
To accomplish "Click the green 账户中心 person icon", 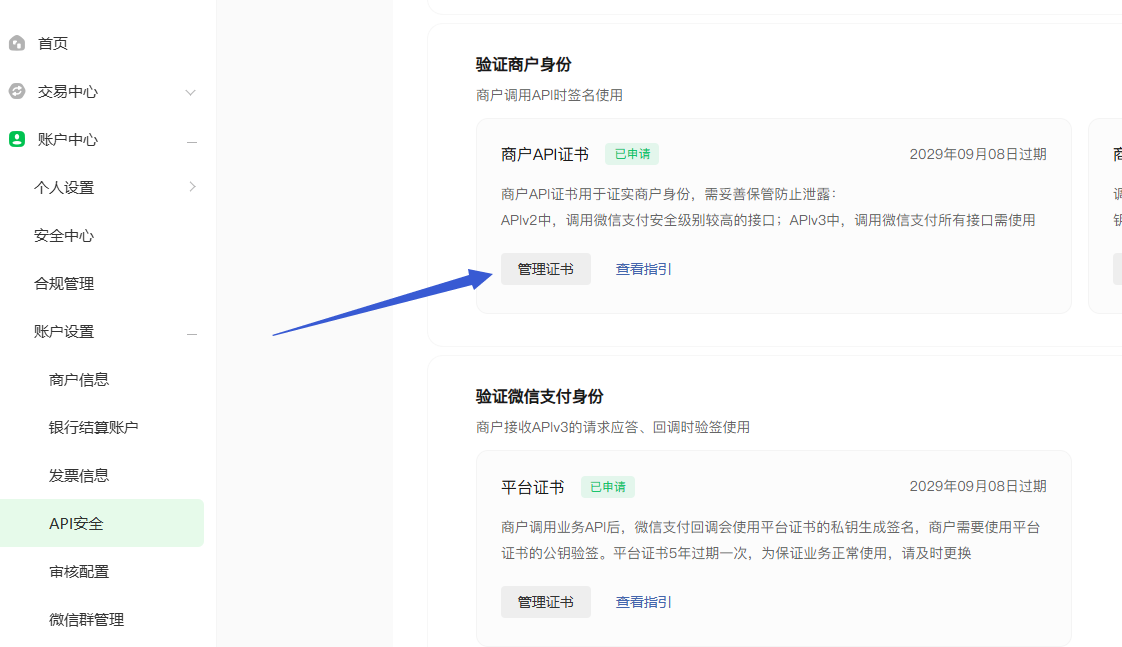I will 17,140.
